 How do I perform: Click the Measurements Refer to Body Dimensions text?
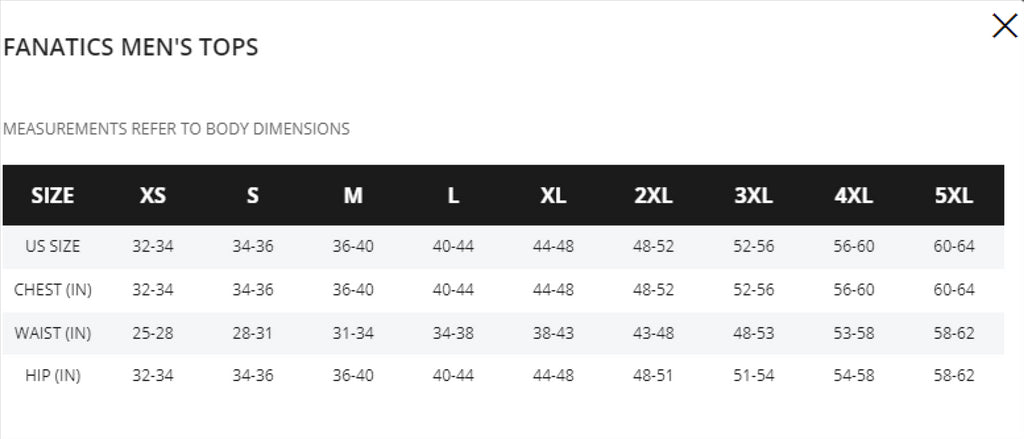coord(176,129)
